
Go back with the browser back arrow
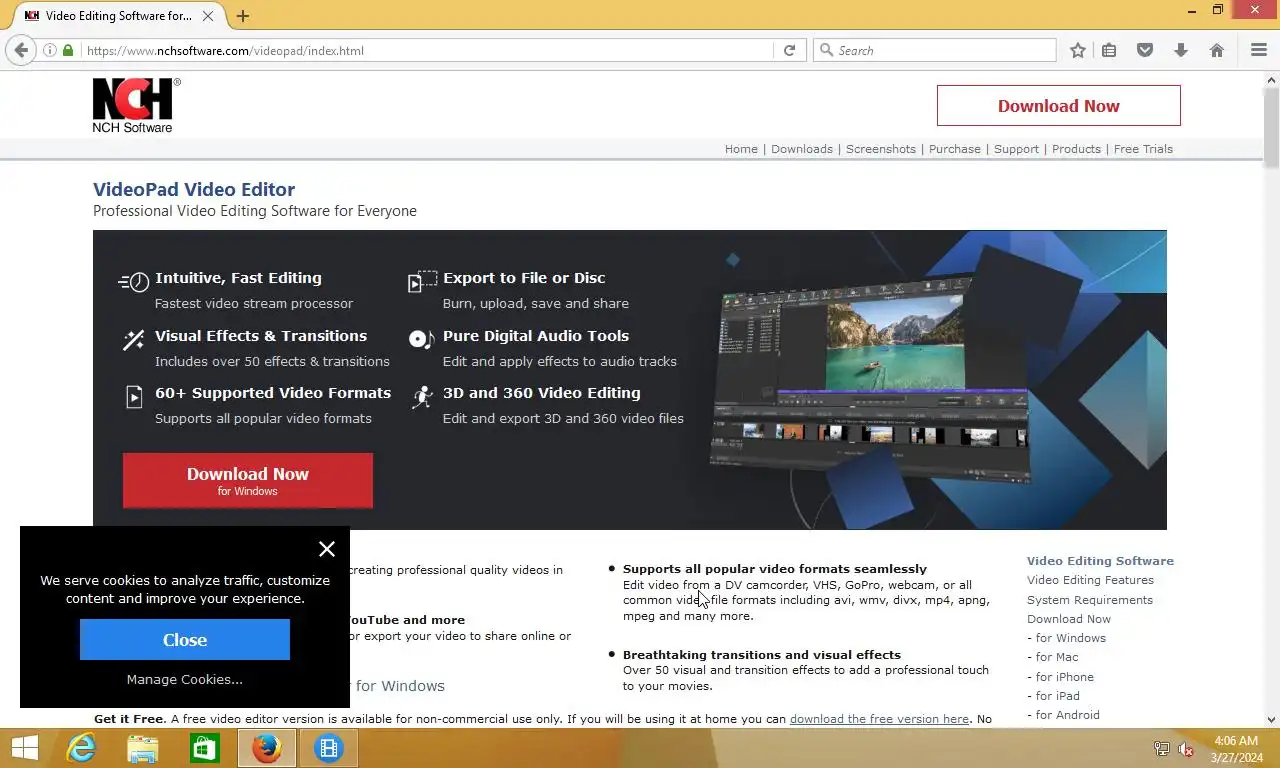click(x=21, y=50)
